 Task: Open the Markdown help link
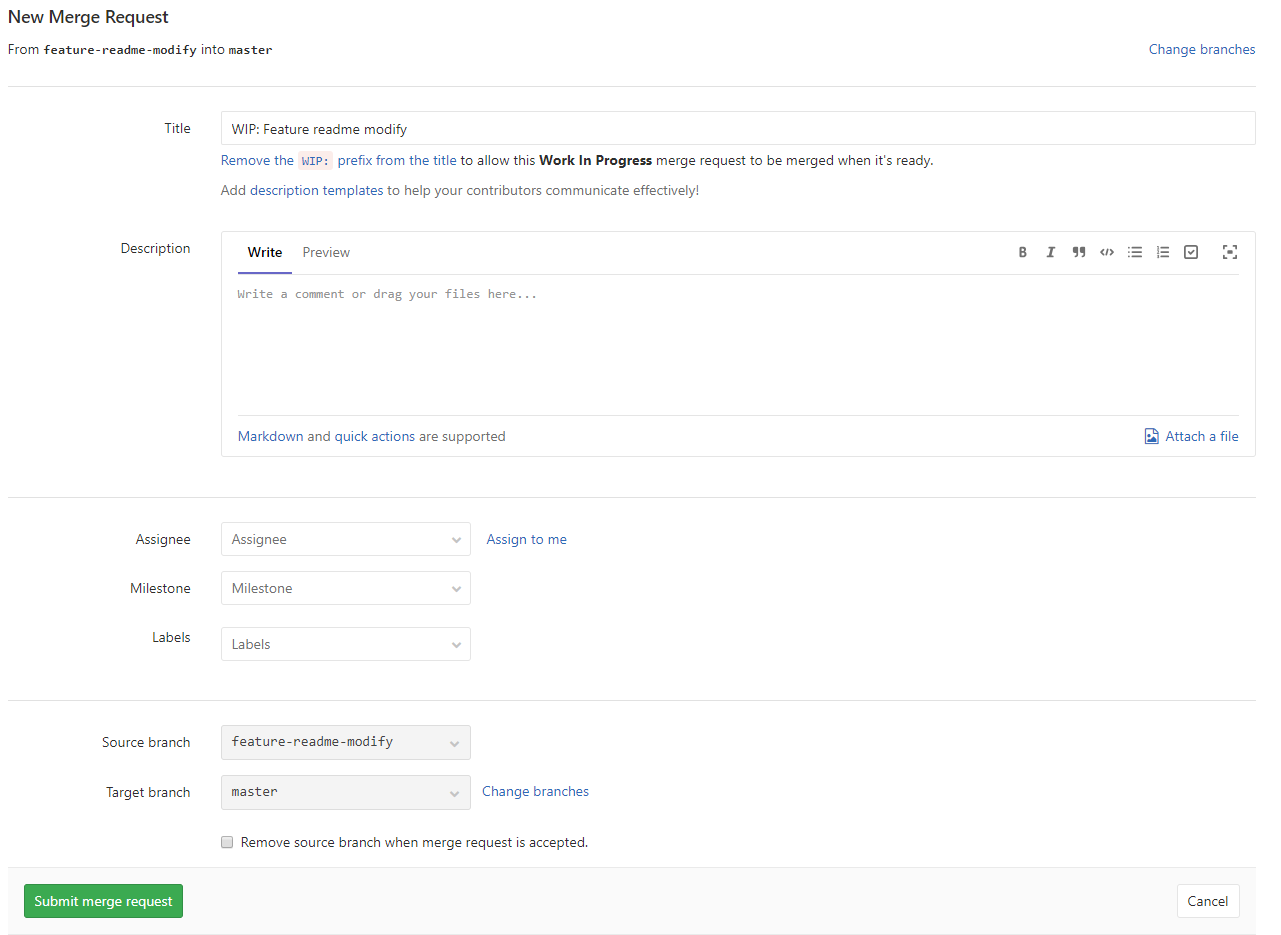(270, 436)
